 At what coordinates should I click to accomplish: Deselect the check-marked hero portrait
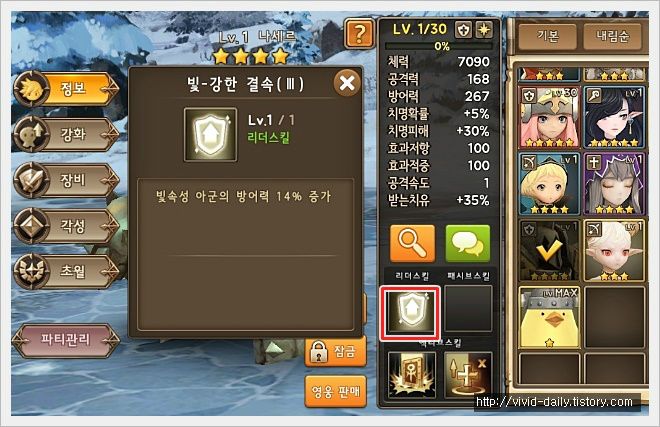549,250
